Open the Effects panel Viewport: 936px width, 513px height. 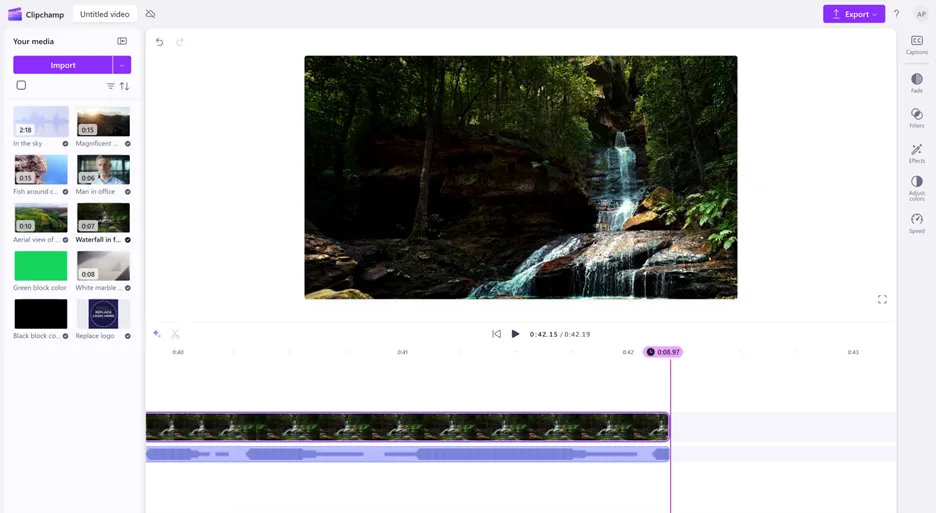pyautogui.click(x=916, y=153)
